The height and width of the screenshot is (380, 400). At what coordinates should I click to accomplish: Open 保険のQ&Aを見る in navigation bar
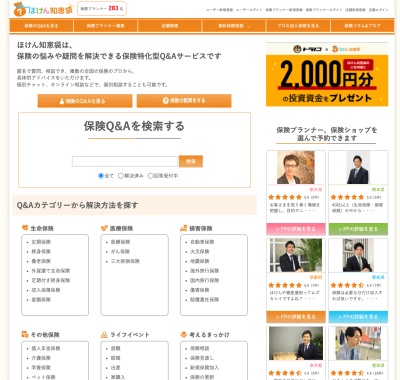(41, 26)
